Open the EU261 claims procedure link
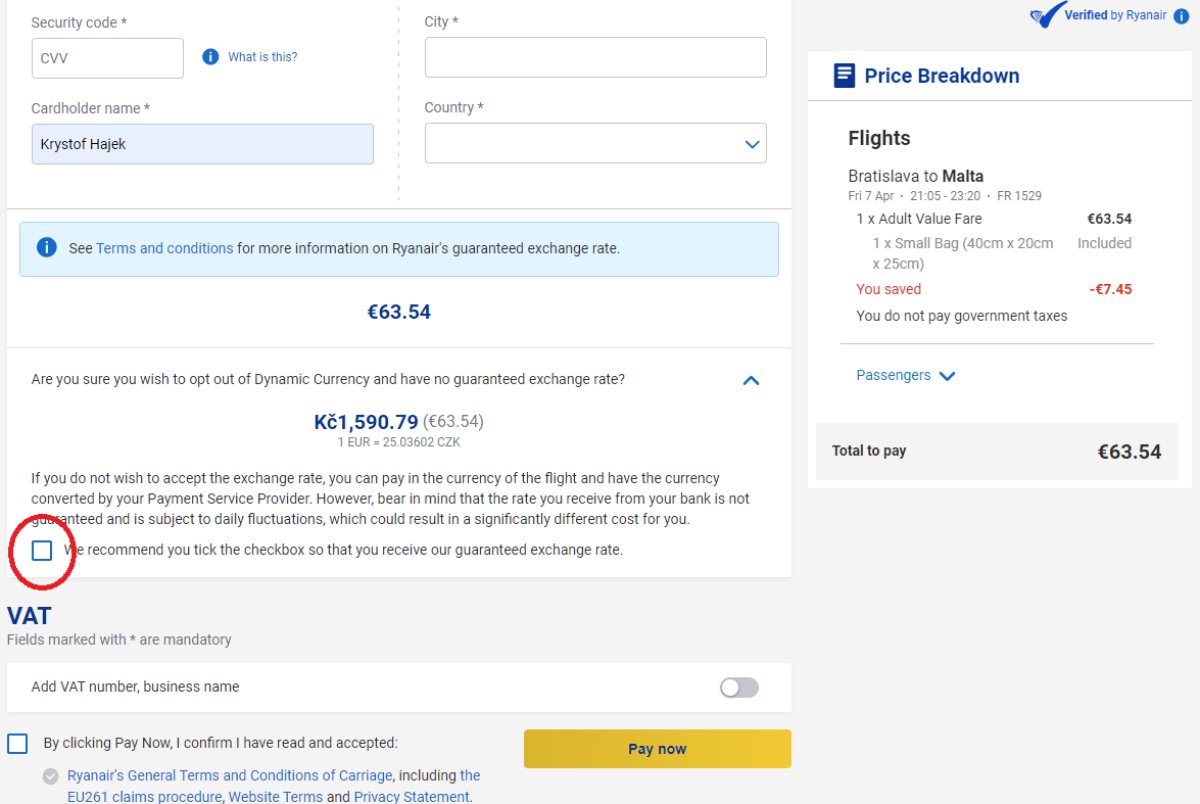 click(x=142, y=796)
